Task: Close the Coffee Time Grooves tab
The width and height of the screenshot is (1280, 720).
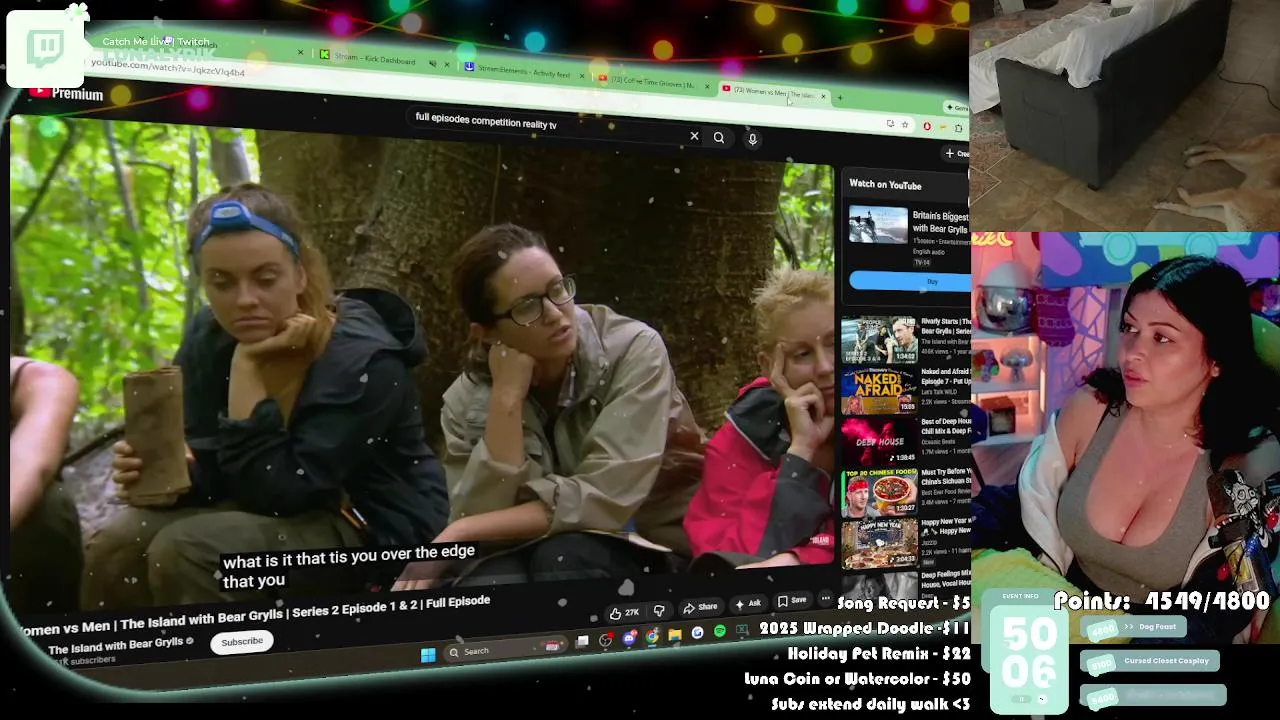Action: coord(707,87)
